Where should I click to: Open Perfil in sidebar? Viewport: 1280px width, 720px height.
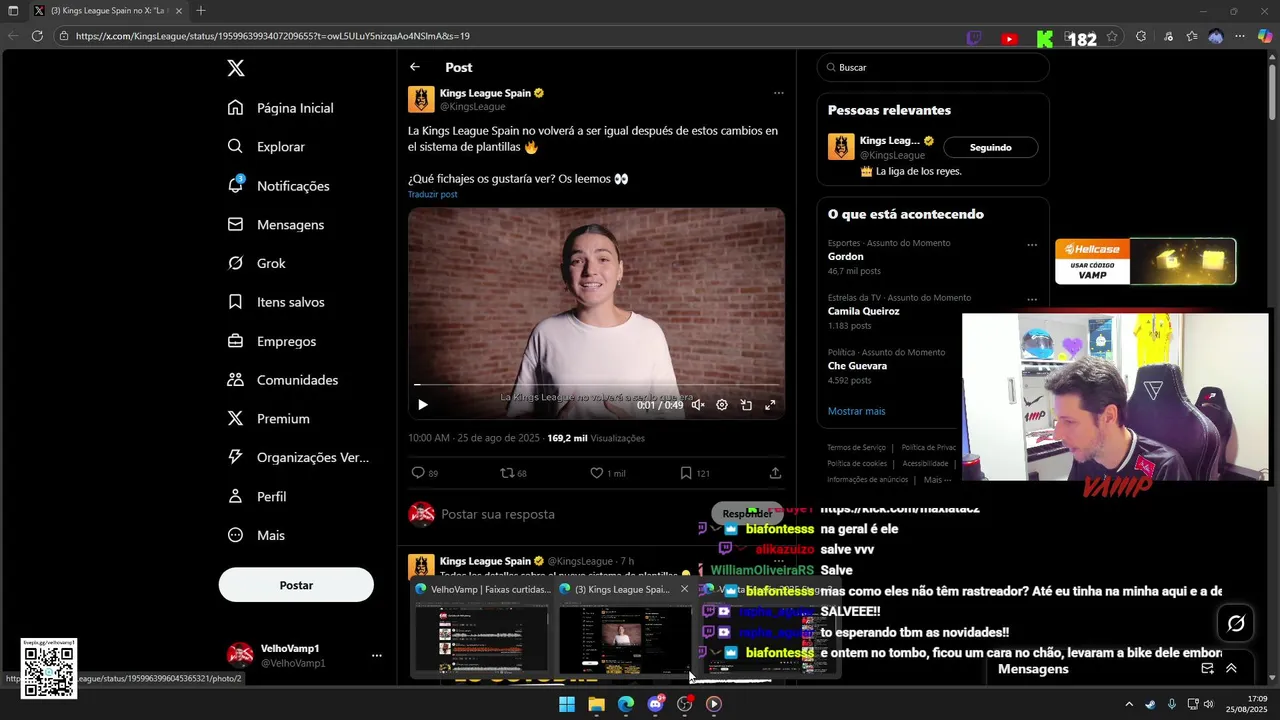[x=257, y=496]
